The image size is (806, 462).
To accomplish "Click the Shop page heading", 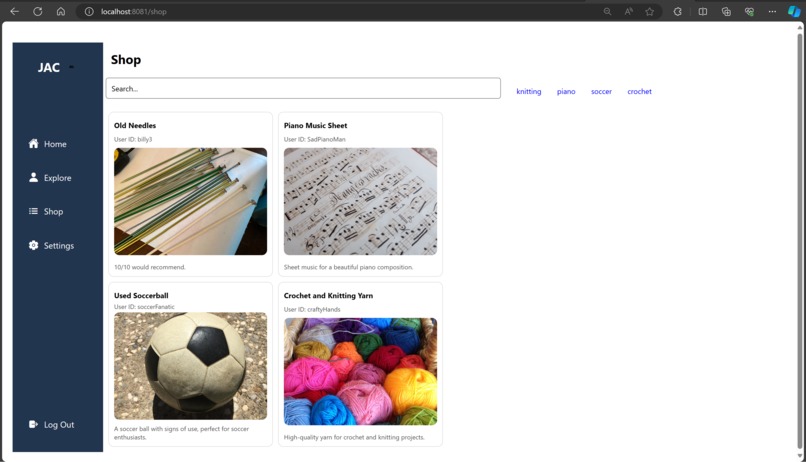I will [x=125, y=60].
